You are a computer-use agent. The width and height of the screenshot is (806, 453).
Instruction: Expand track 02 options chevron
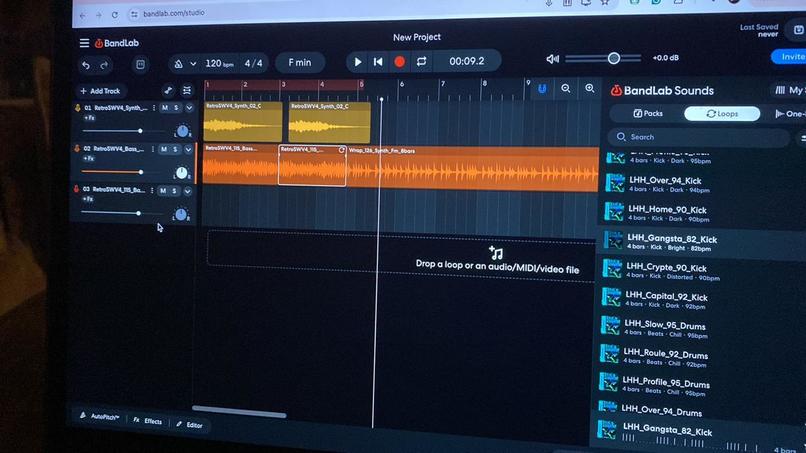click(188, 149)
